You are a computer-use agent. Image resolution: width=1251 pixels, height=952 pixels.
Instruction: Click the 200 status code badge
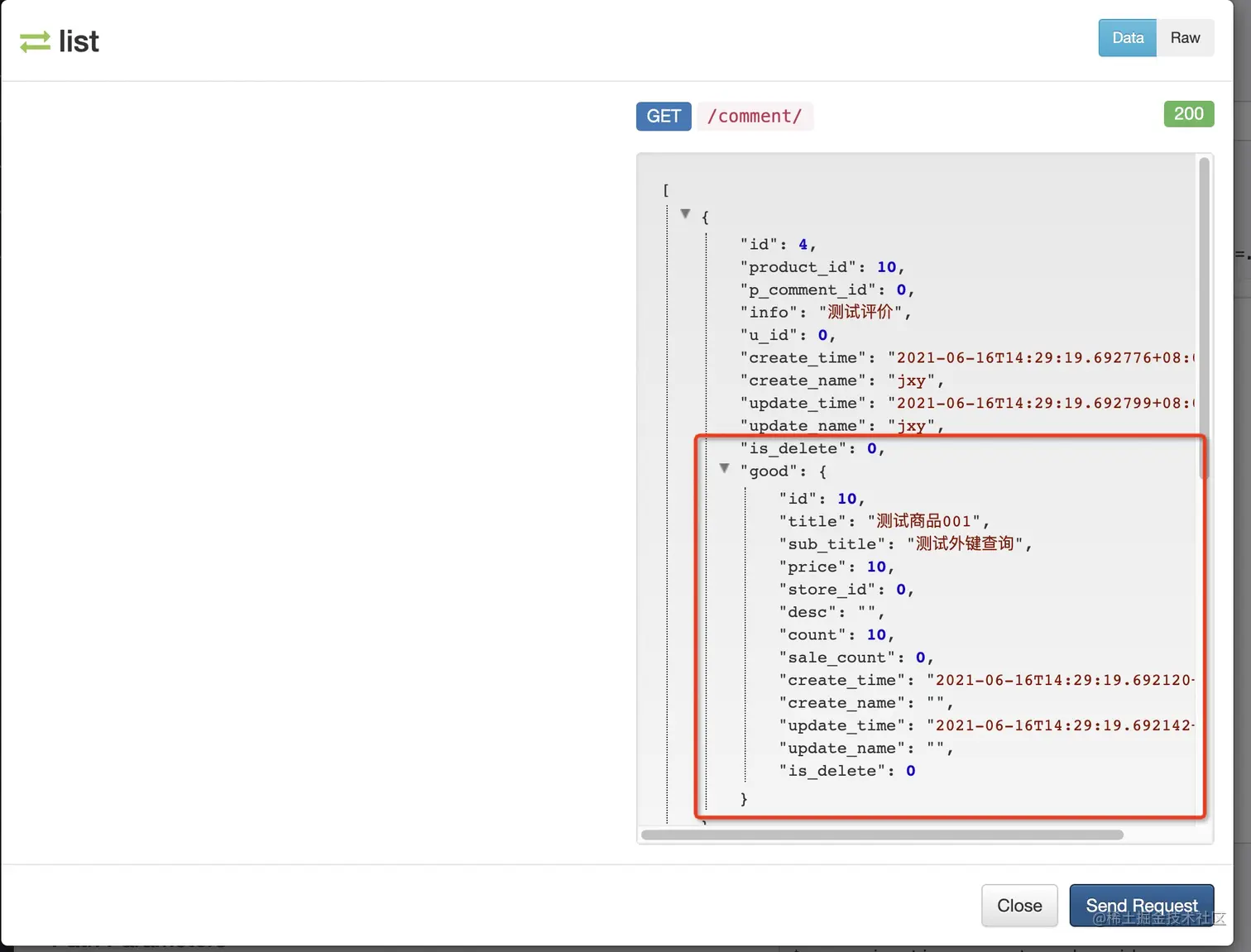click(1188, 114)
